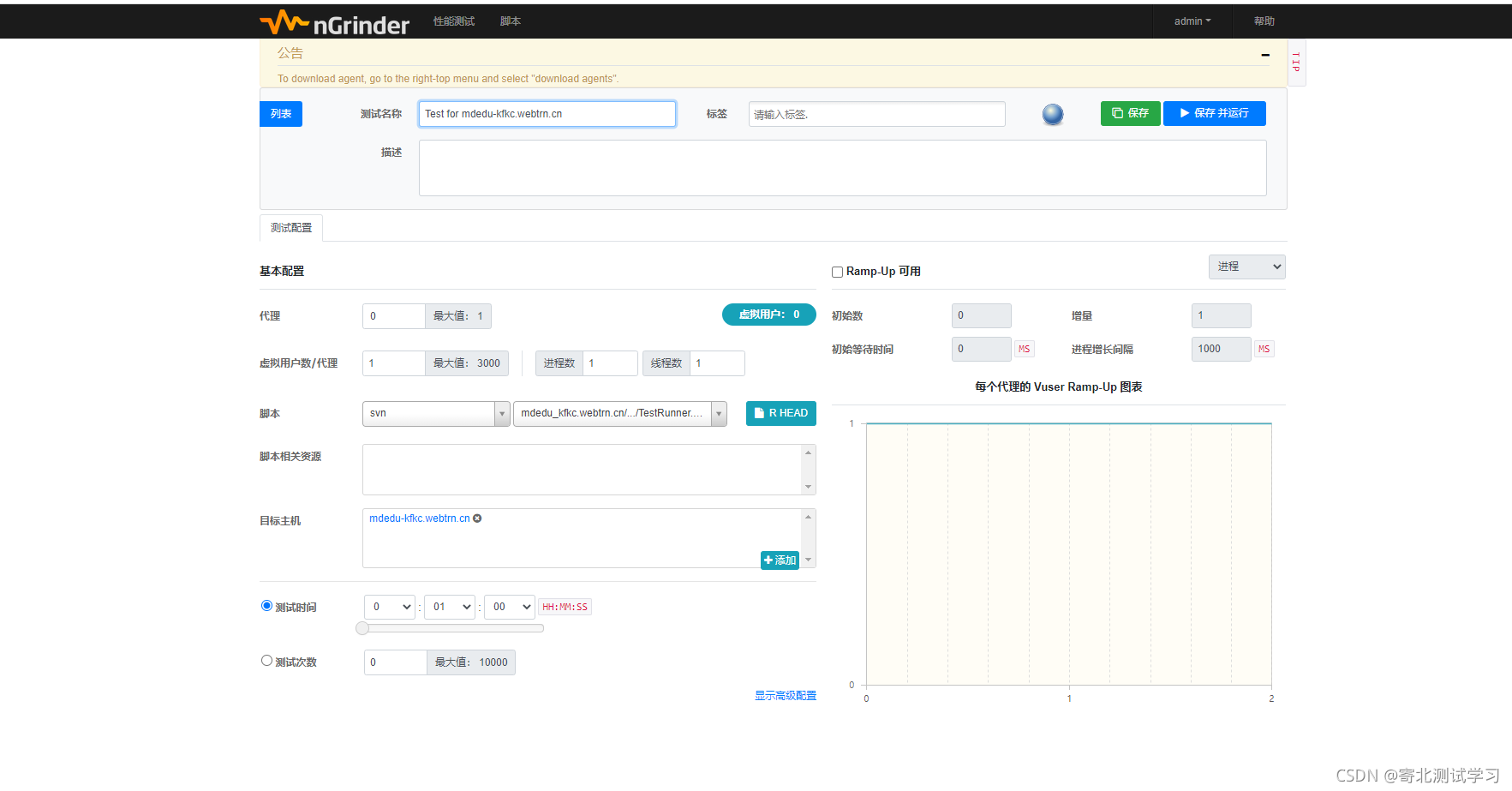Open the 进程 ramp-up type dropdown
The width and height of the screenshot is (1512, 791).
(1246, 267)
